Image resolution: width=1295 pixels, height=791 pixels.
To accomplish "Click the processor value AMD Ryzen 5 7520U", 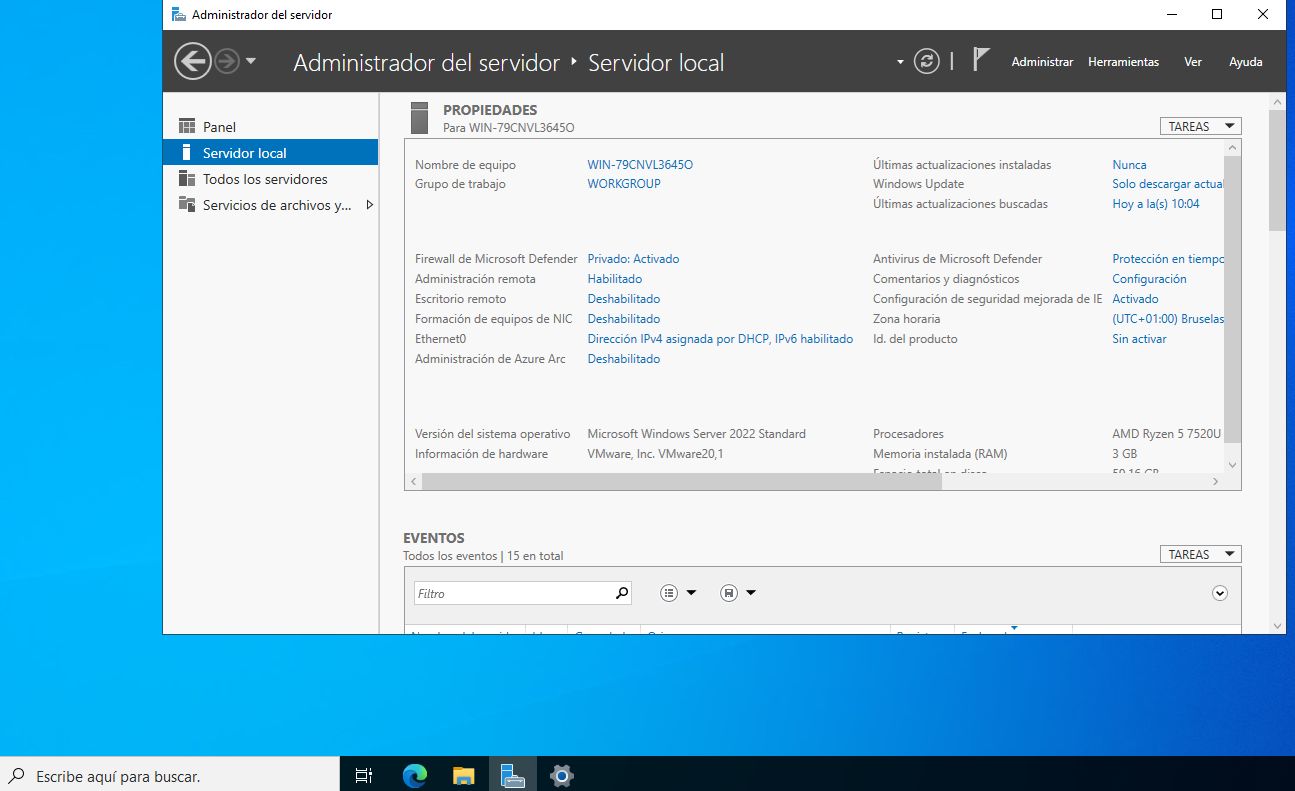I will tap(1167, 434).
